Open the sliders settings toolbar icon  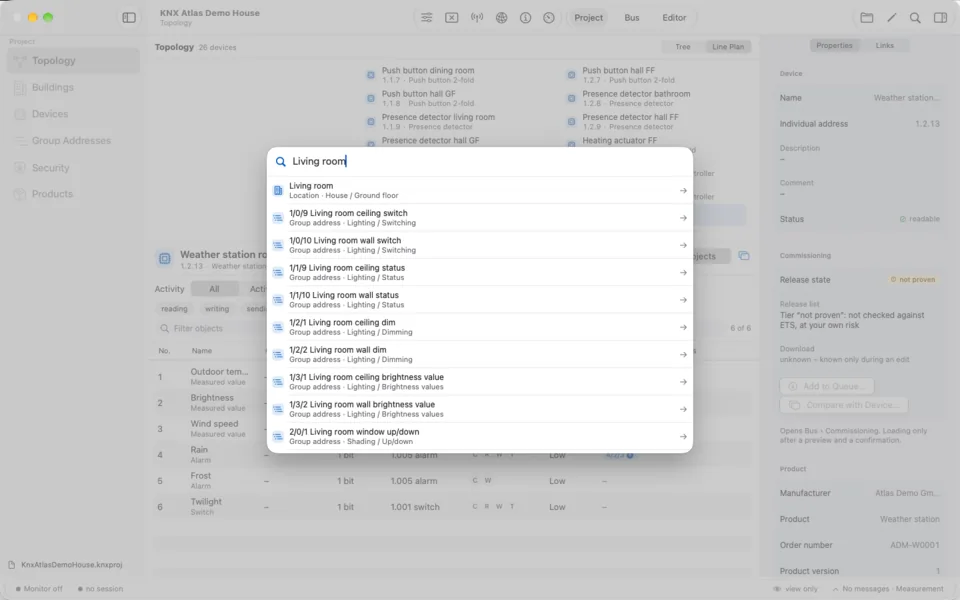coord(427,18)
